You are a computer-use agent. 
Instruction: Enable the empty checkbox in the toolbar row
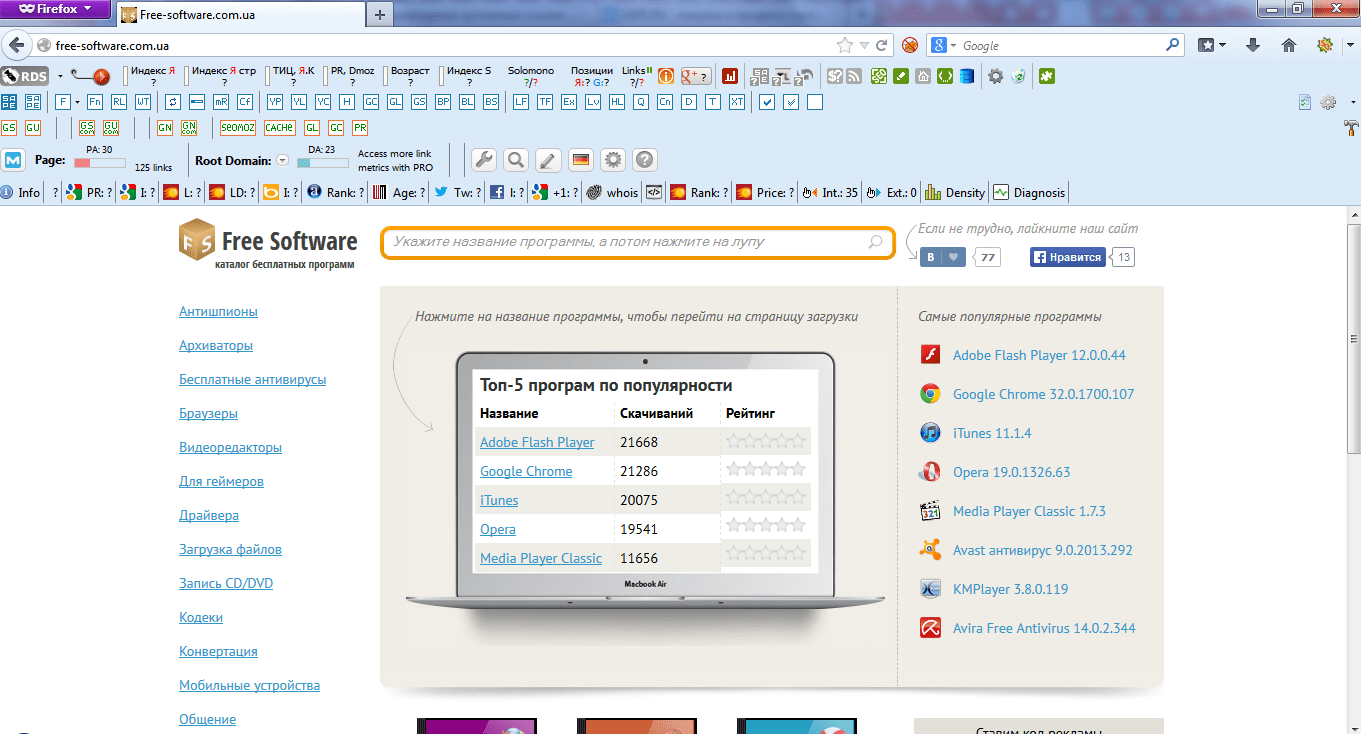point(815,101)
